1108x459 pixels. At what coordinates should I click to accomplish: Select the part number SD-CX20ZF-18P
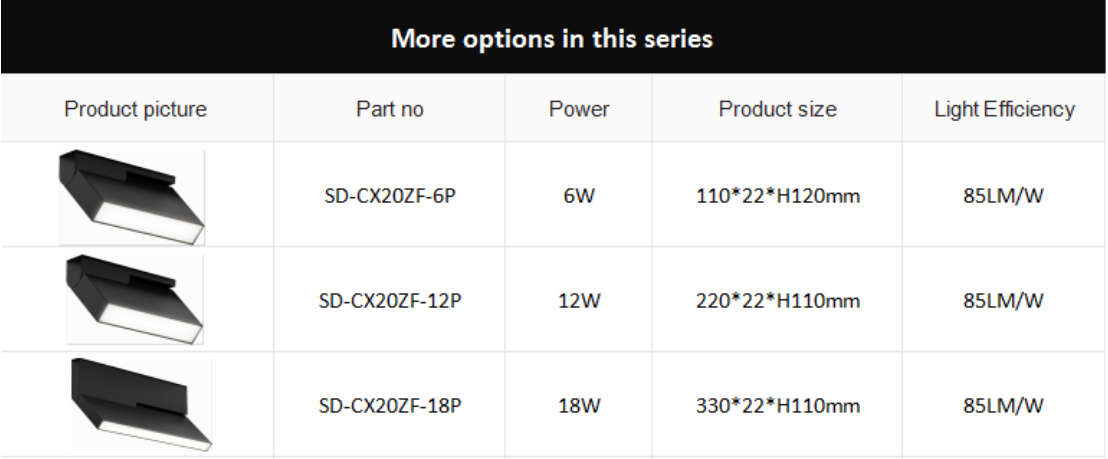(390, 406)
